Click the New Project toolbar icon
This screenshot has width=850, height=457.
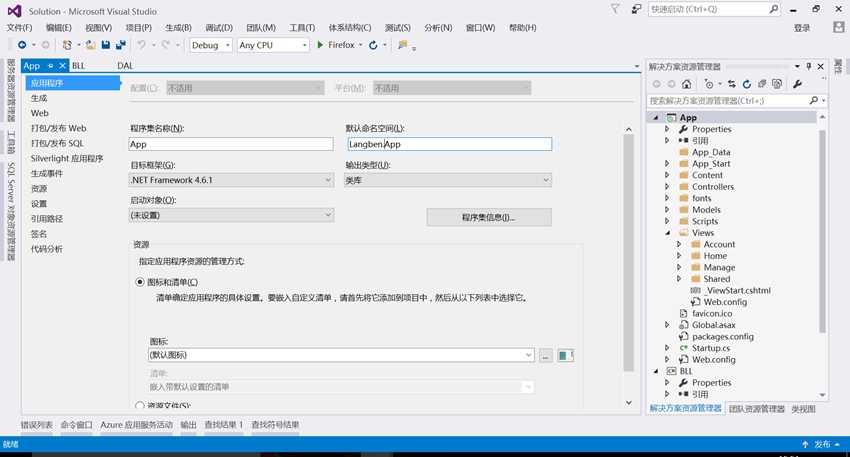coord(67,45)
